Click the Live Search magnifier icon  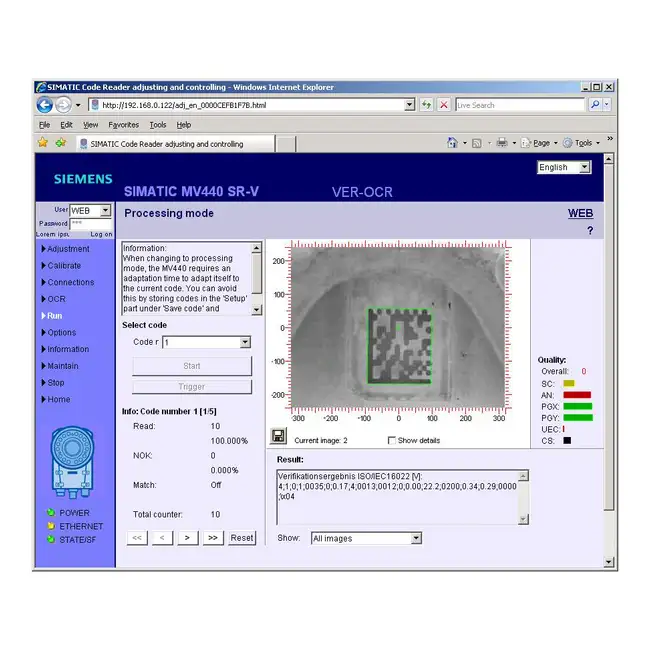pyautogui.click(x=595, y=105)
